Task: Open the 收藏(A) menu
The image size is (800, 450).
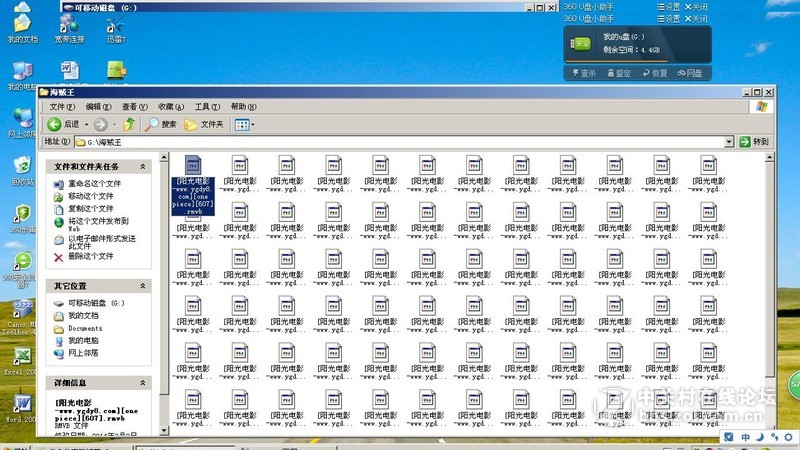Action: pos(170,107)
